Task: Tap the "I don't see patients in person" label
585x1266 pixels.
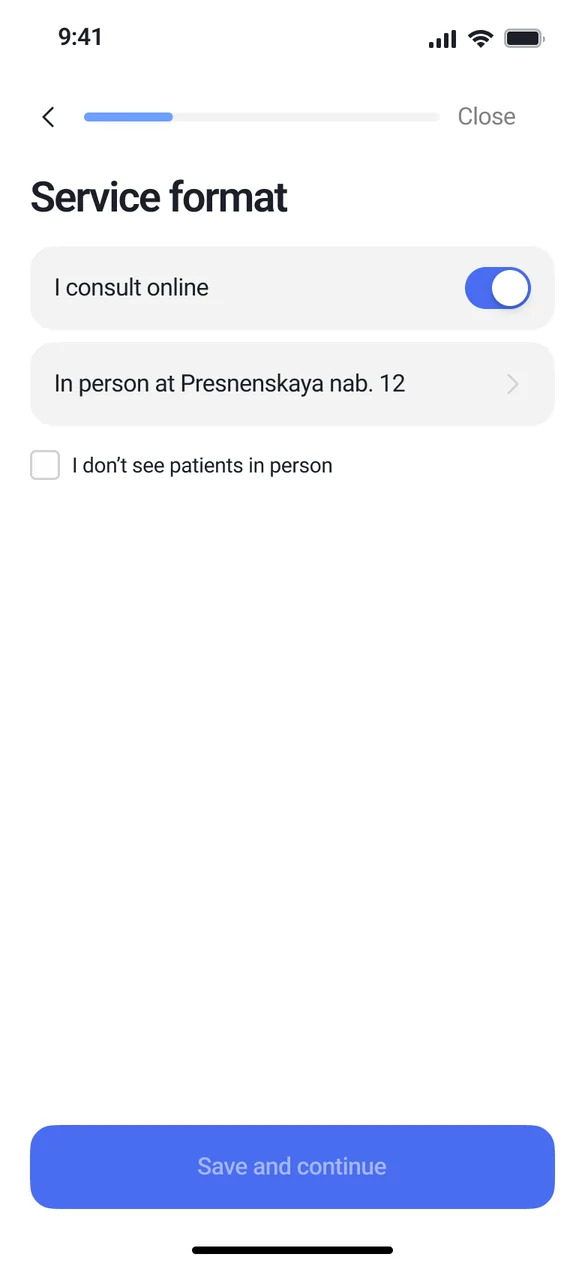Action: coord(202,465)
